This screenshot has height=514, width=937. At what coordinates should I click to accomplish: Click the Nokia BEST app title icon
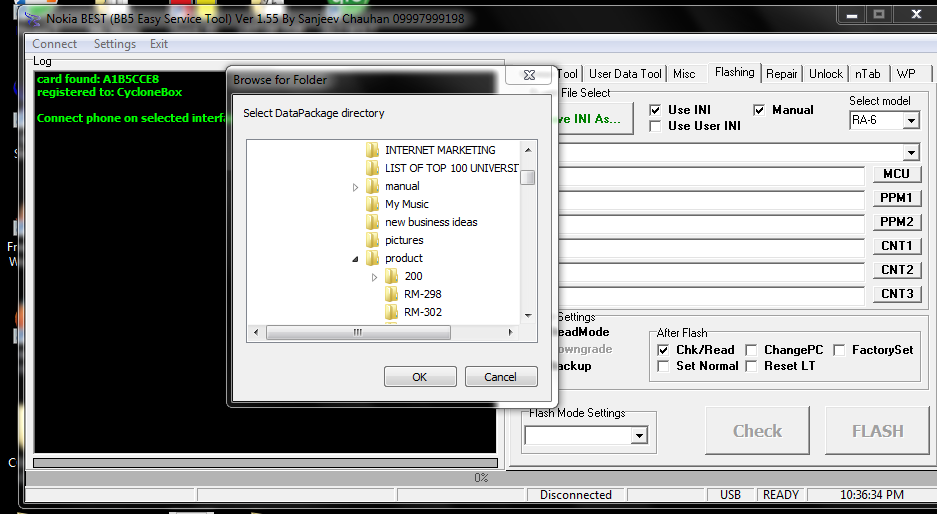coord(33,19)
